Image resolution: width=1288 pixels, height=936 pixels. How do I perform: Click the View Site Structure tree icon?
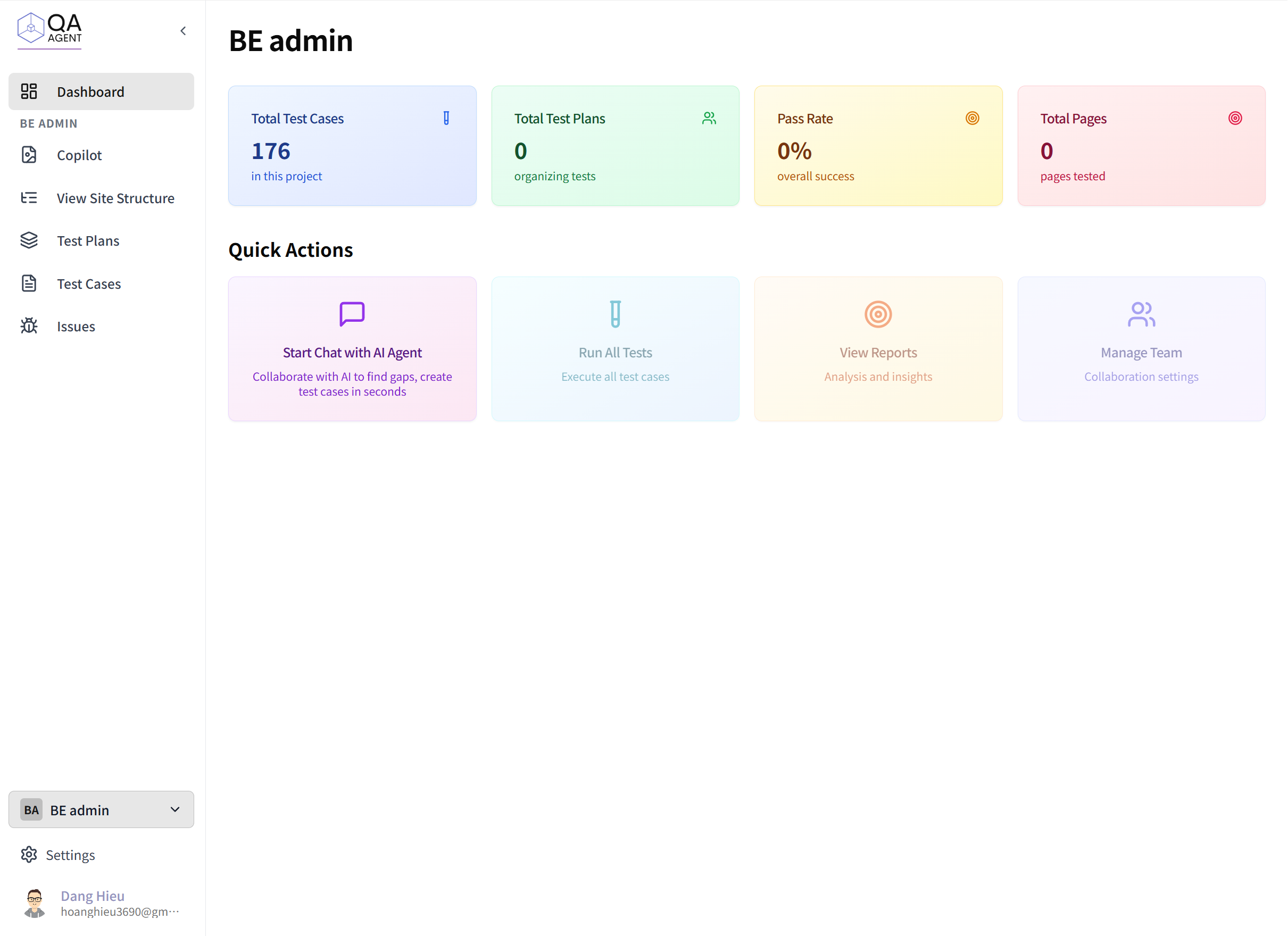coord(29,198)
